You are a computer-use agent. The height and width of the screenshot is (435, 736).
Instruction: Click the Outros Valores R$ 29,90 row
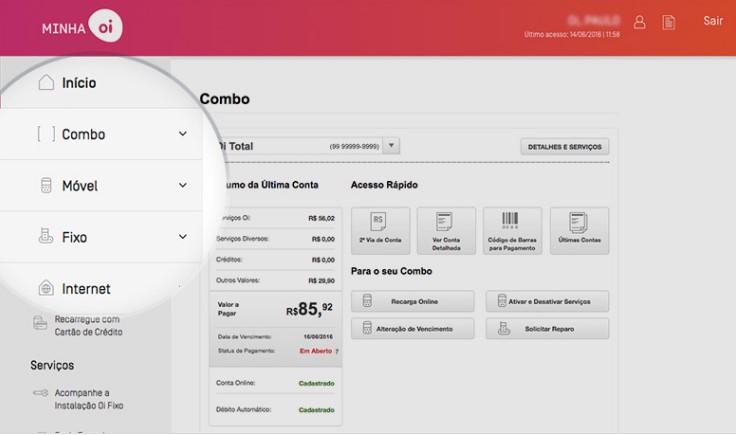276,281
